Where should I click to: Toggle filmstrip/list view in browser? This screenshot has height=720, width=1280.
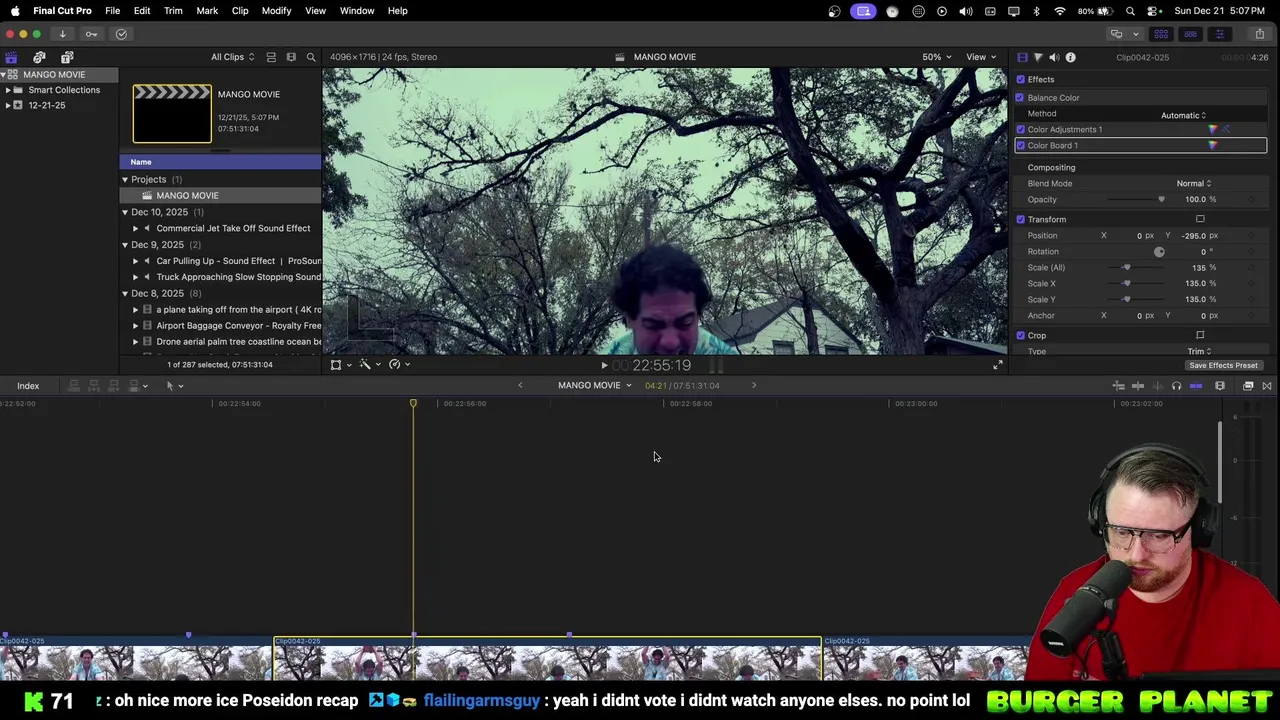tap(271, 57)
